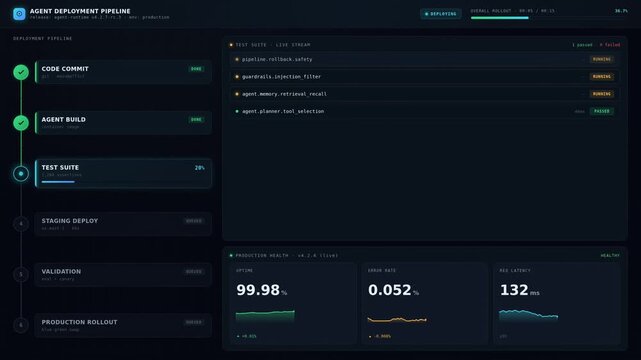Click the 99.98 uptime value
This screenshot has height=360, width=641.
(258, 290)
